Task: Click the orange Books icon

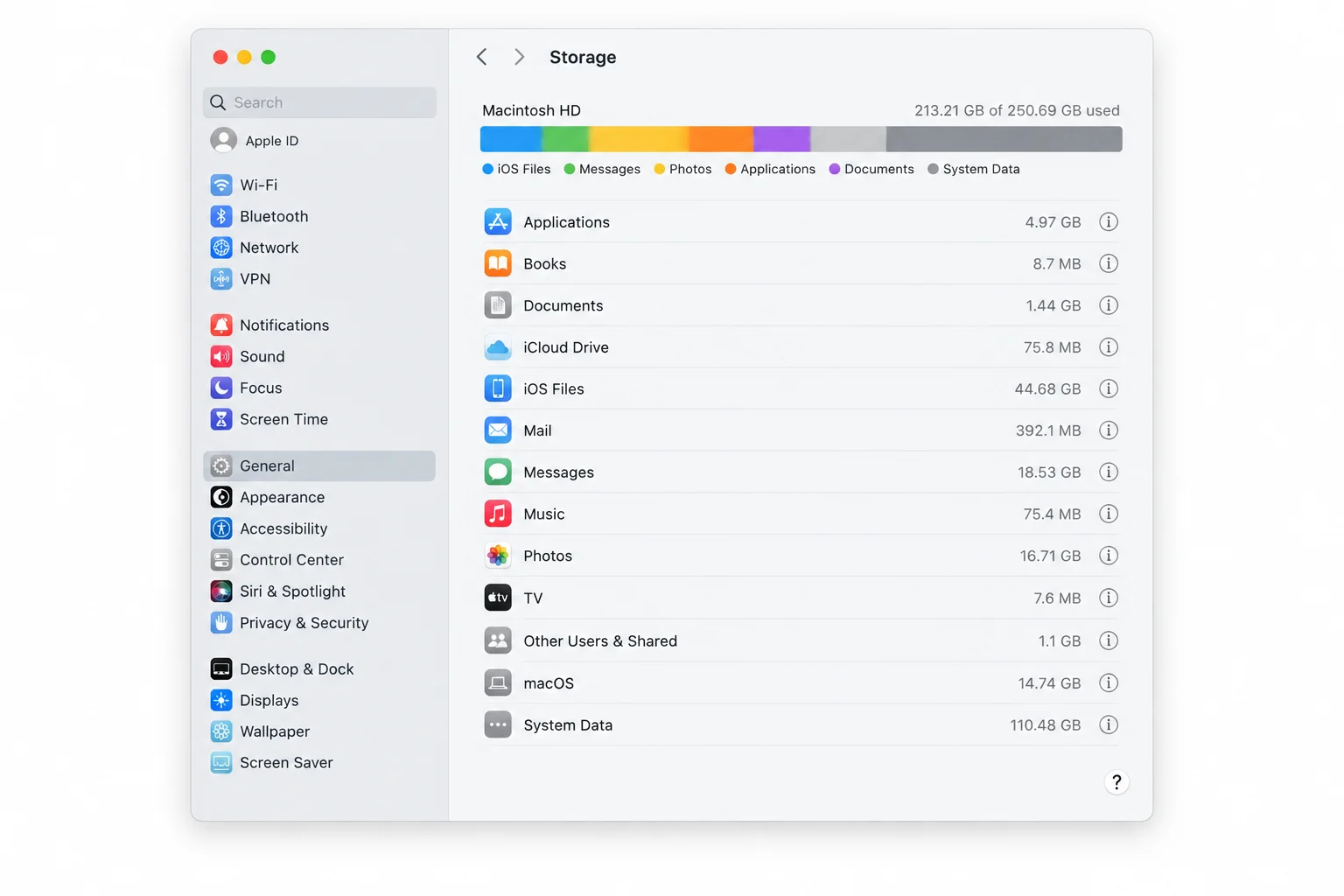Action: (x=498, y=263)
